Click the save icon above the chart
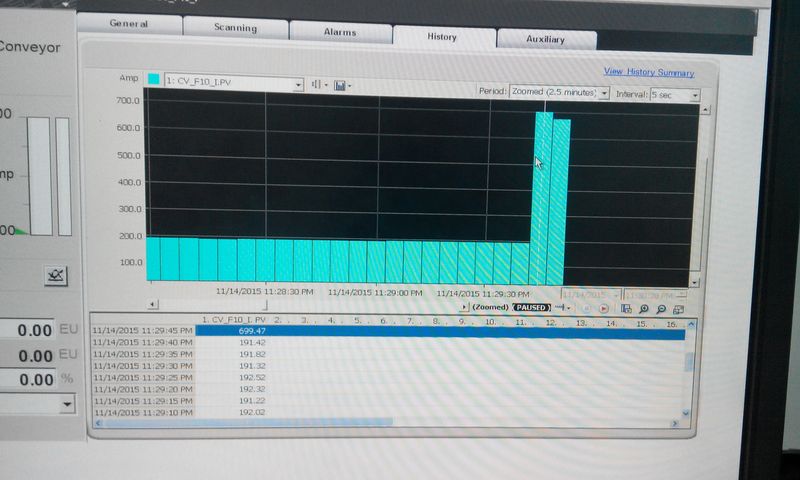The height and width of the screenshot is (480, 800). point(342,86)
